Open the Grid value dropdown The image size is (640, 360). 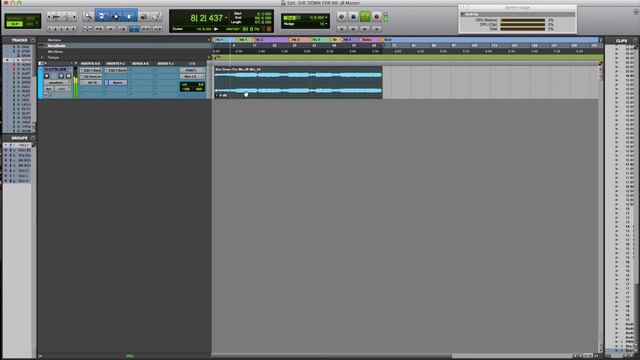(325, 18)
